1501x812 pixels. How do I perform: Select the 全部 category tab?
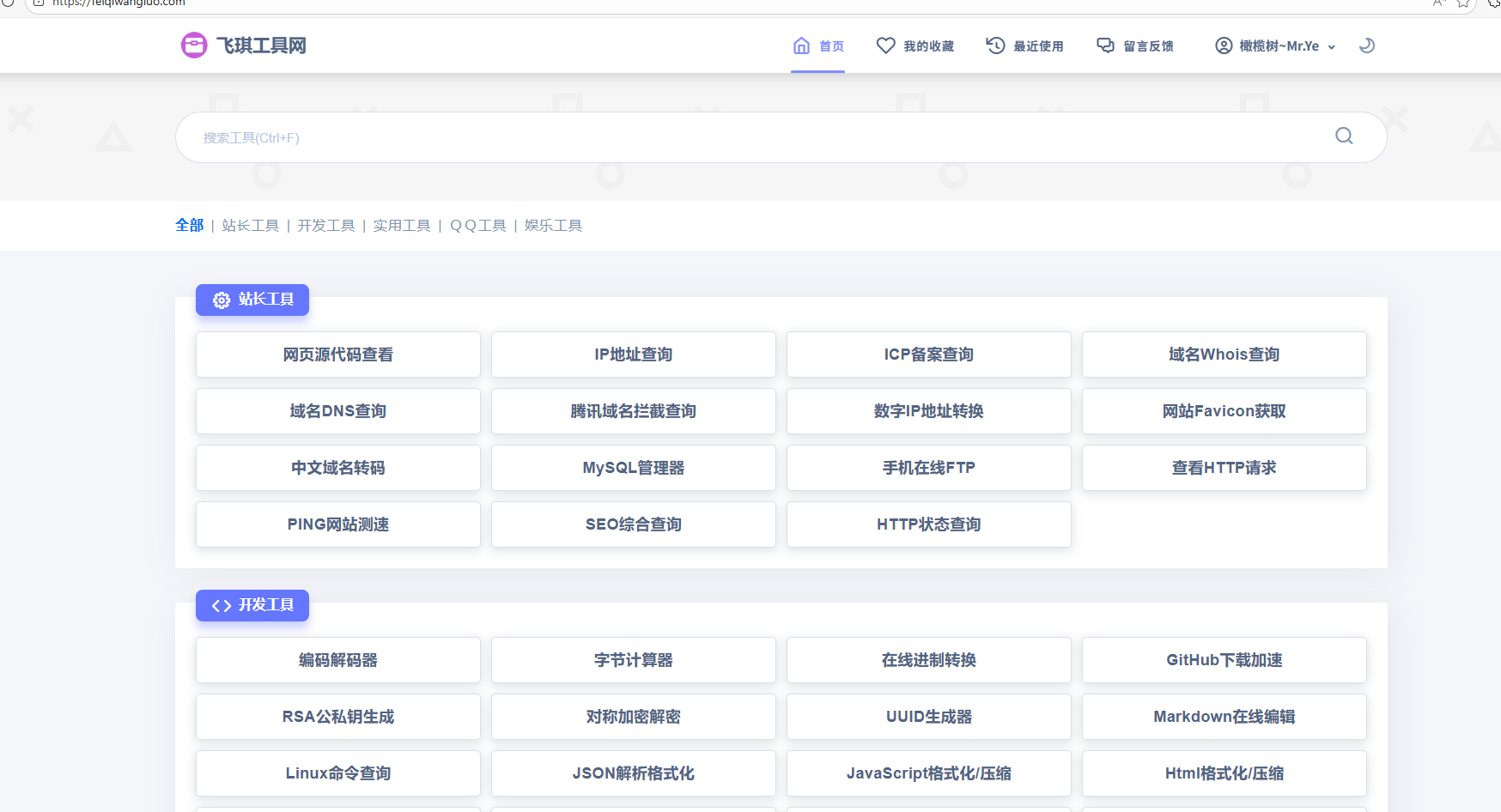pyautogui.click(x=189, y=225)
